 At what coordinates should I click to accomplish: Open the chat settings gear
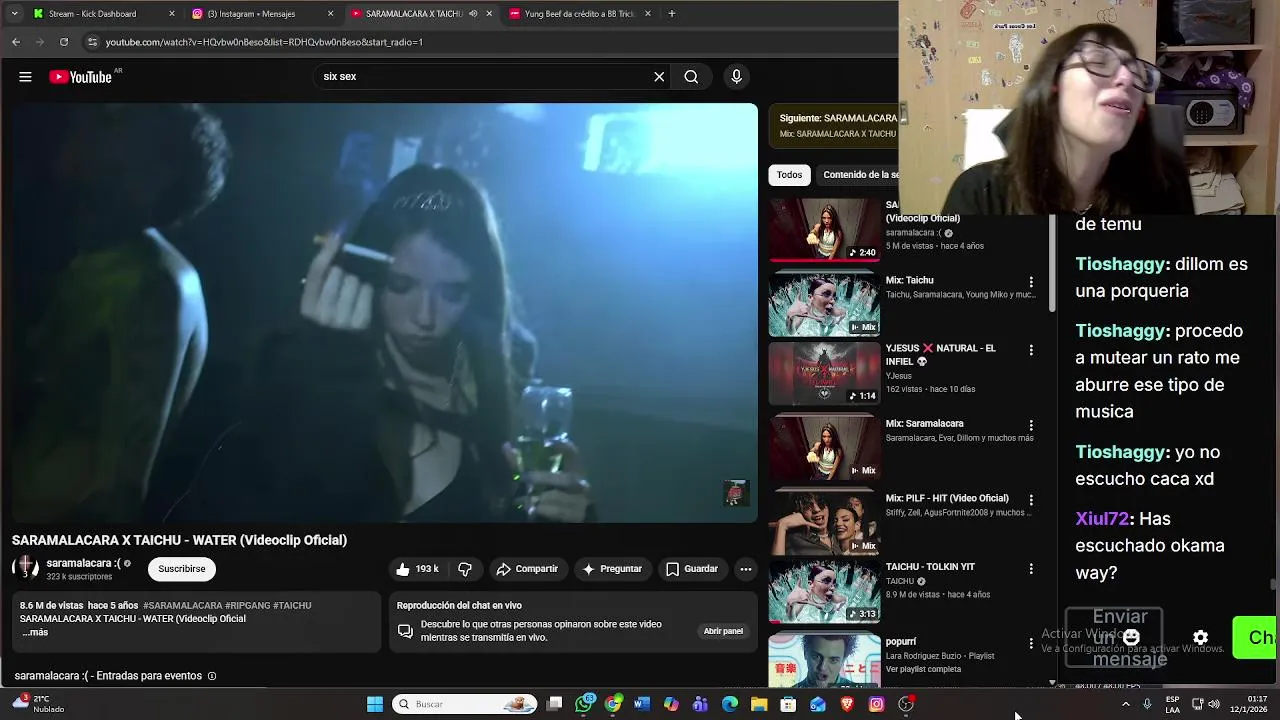tap(1200, 637)
